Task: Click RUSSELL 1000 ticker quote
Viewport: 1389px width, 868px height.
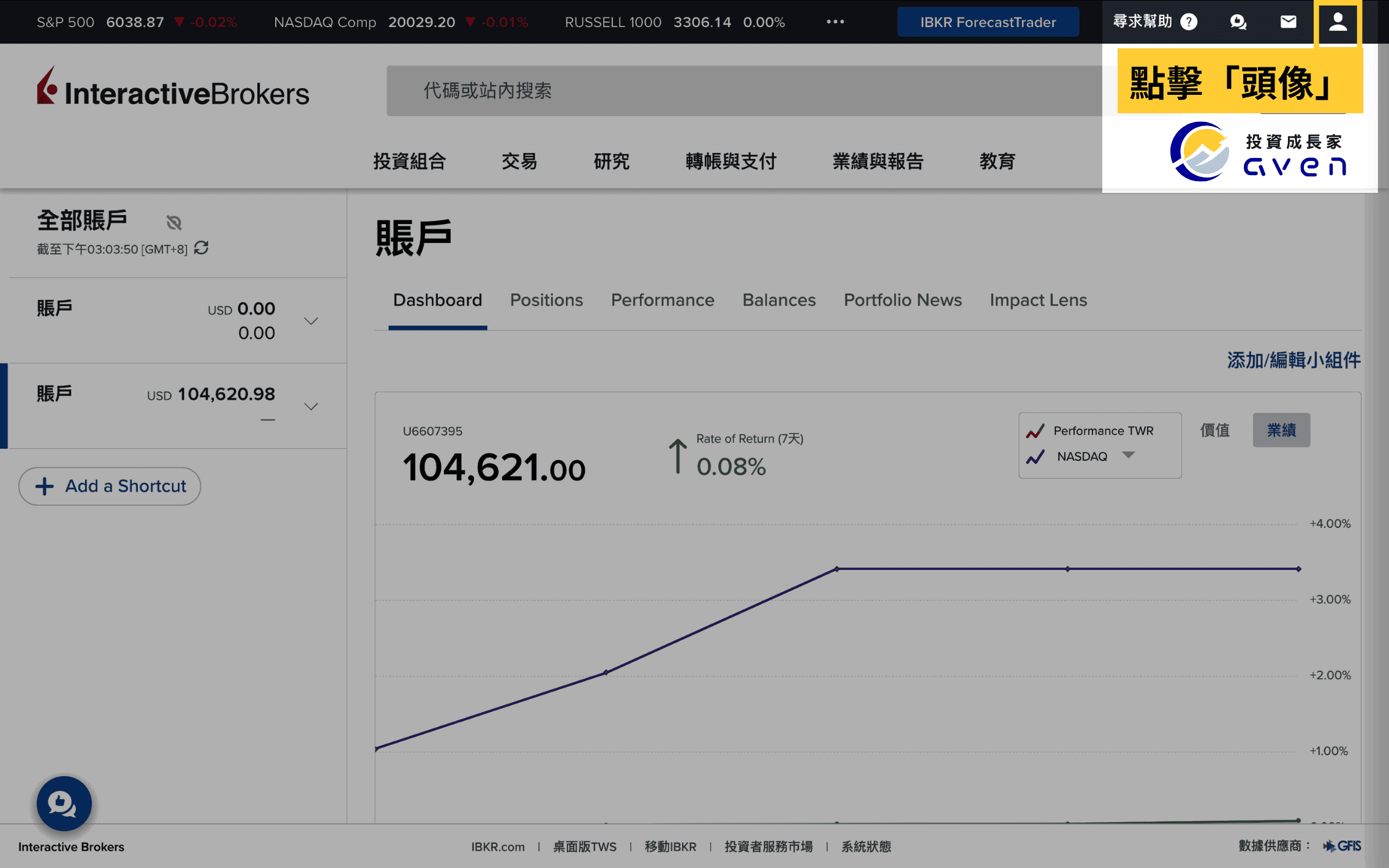Action: point(675,22)
